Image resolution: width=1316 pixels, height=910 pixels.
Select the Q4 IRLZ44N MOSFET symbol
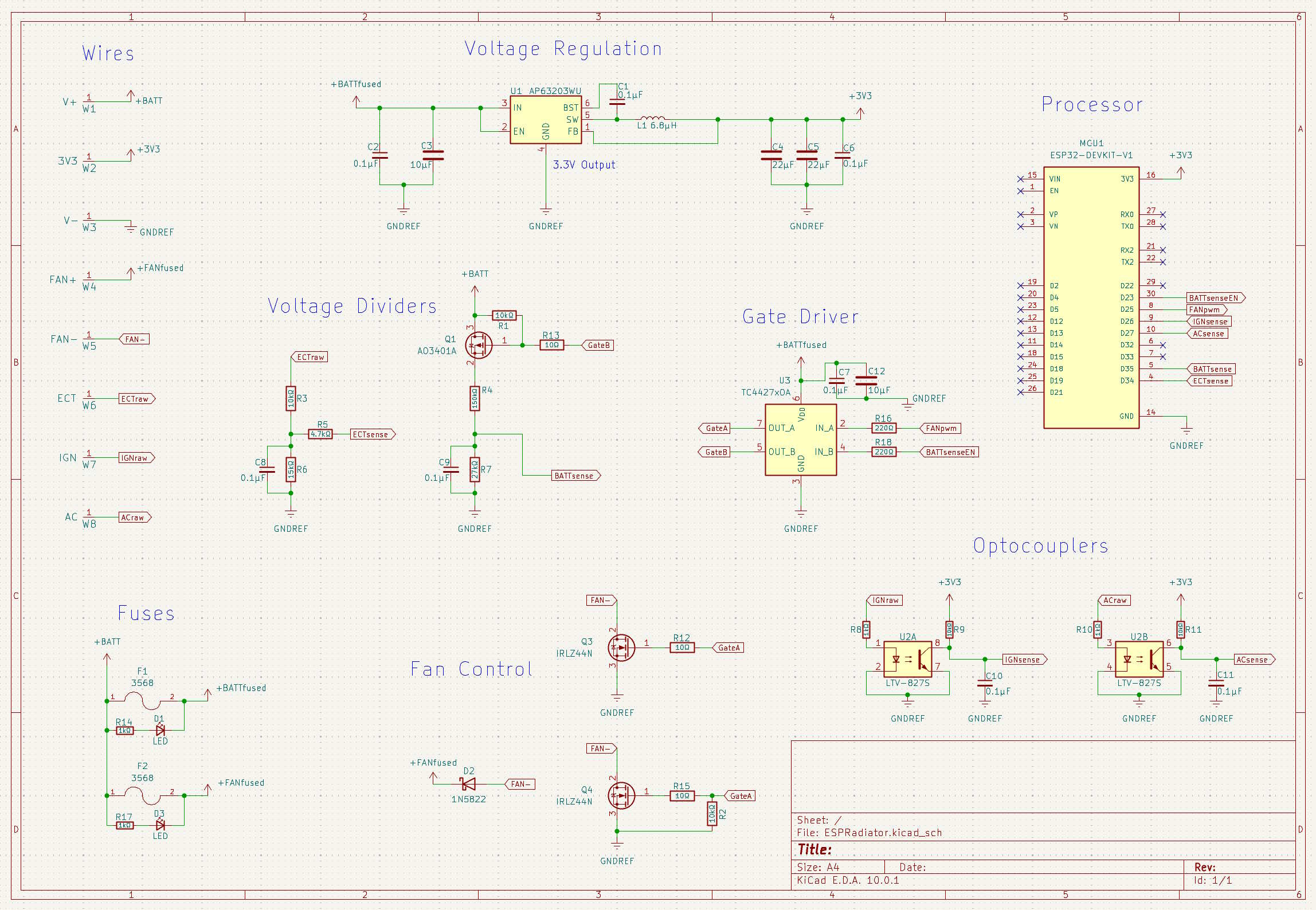coord(620,796)
